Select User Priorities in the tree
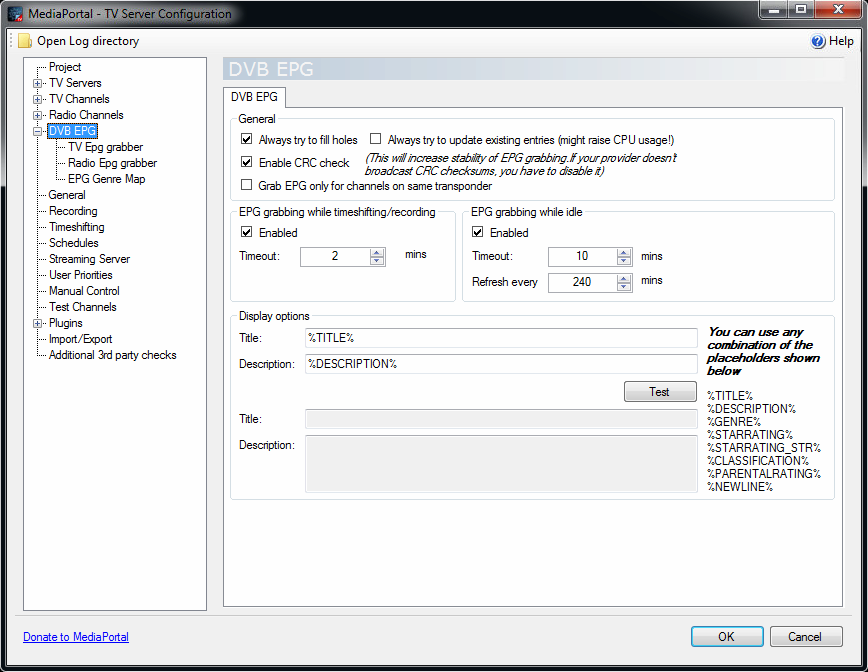Image resolution: width=868 pixels, height=672 pixels. 81,276
